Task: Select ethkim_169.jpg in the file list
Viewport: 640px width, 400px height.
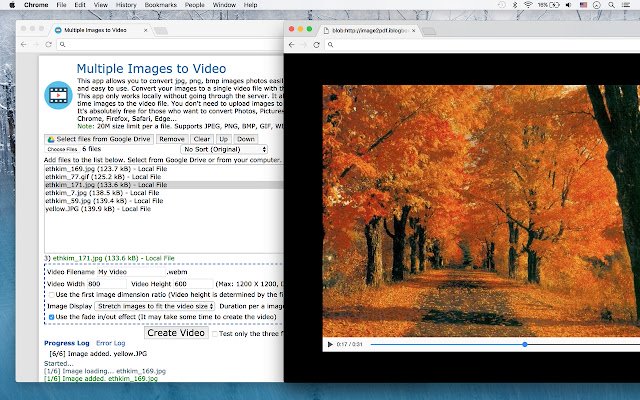Action: pos(163,169)
